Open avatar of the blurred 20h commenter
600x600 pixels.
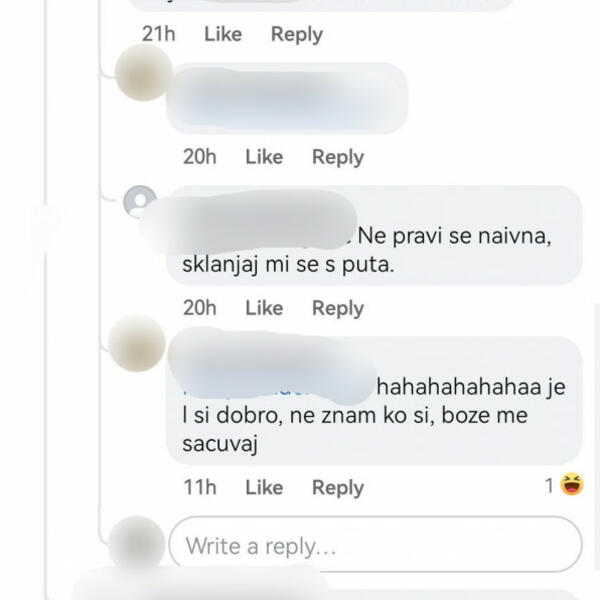pyautogui.click(x=144, y=72)
